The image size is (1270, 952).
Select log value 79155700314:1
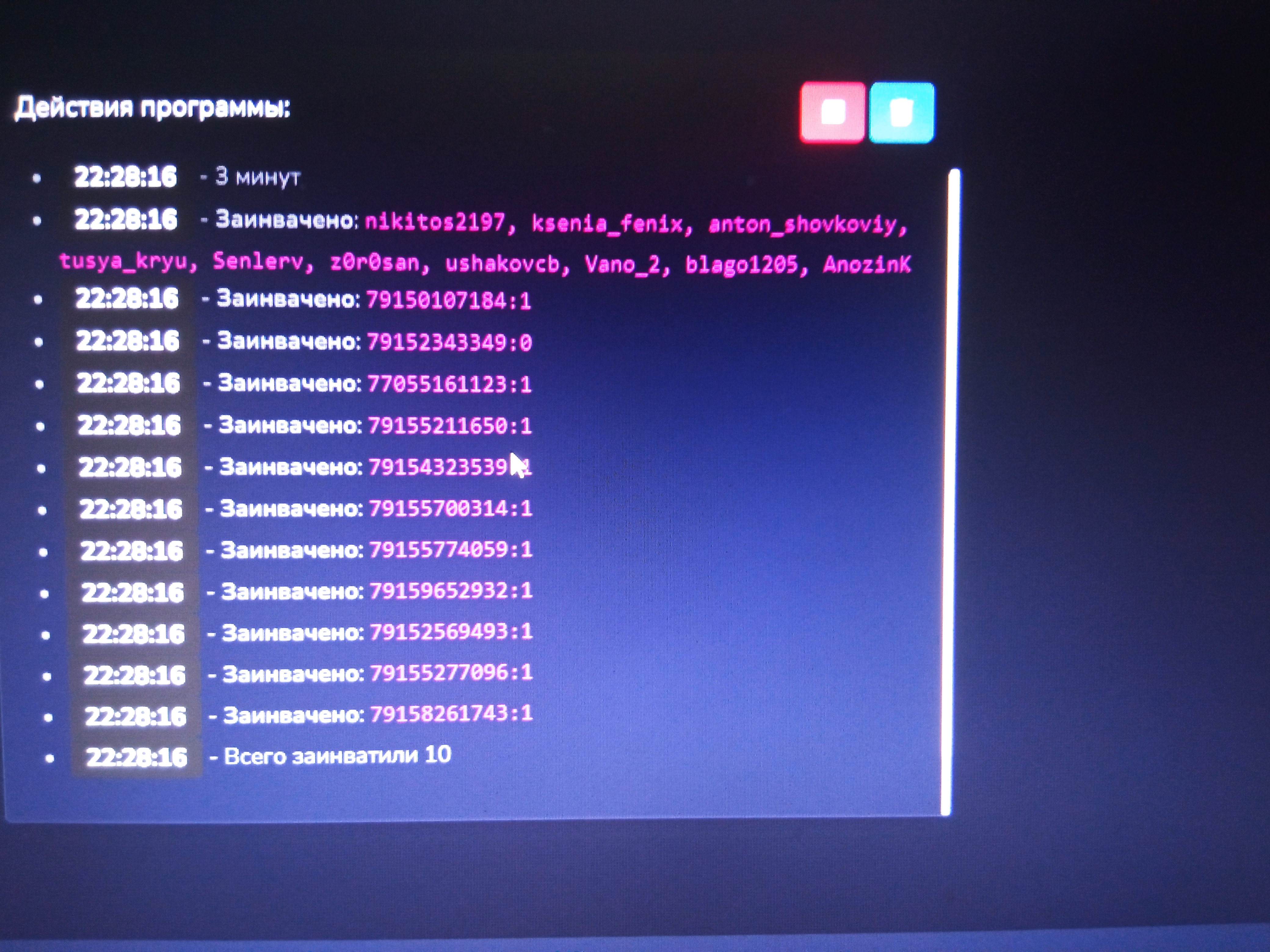(451, 508)
